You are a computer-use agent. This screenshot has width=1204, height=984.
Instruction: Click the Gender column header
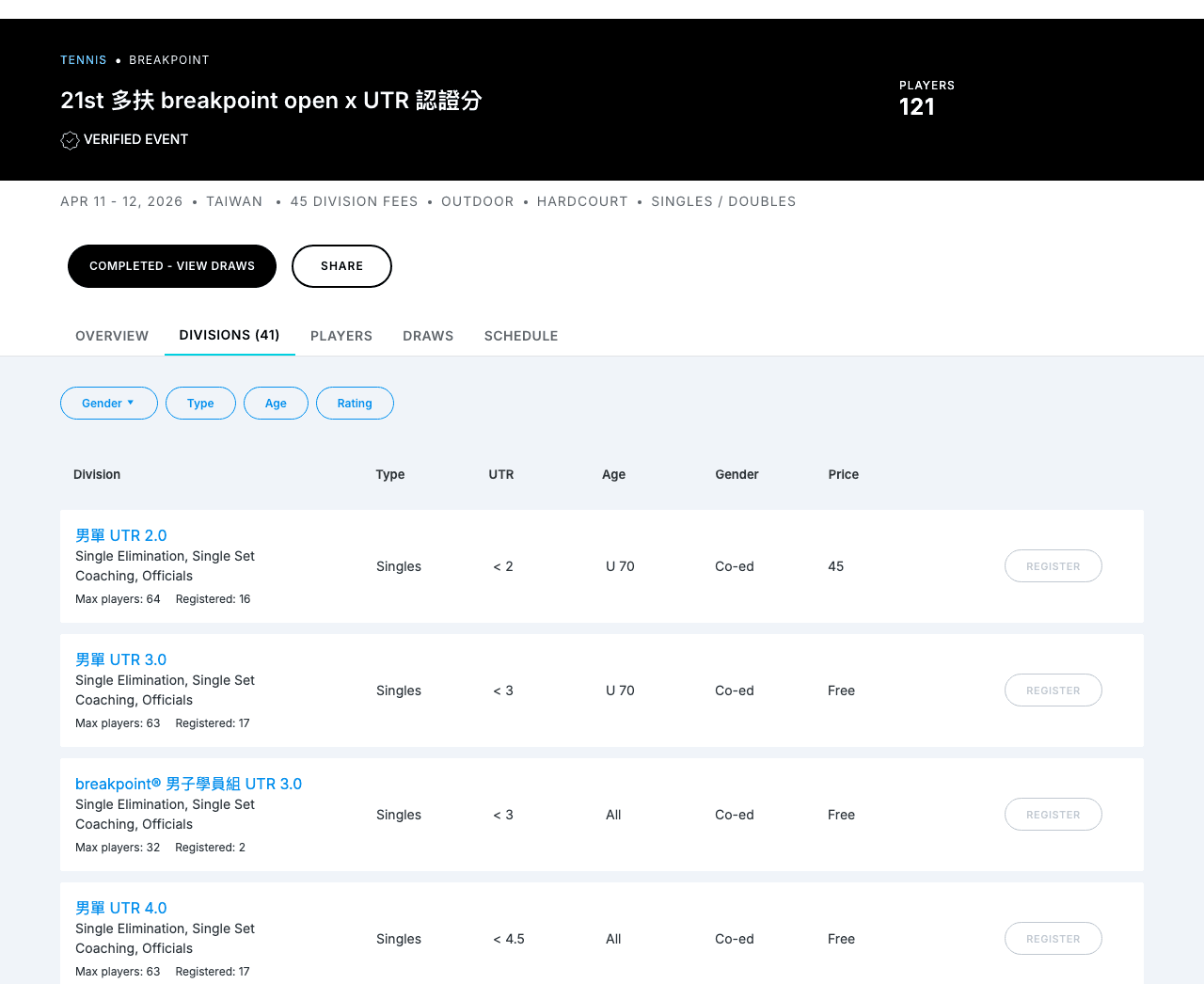point(737,475)
